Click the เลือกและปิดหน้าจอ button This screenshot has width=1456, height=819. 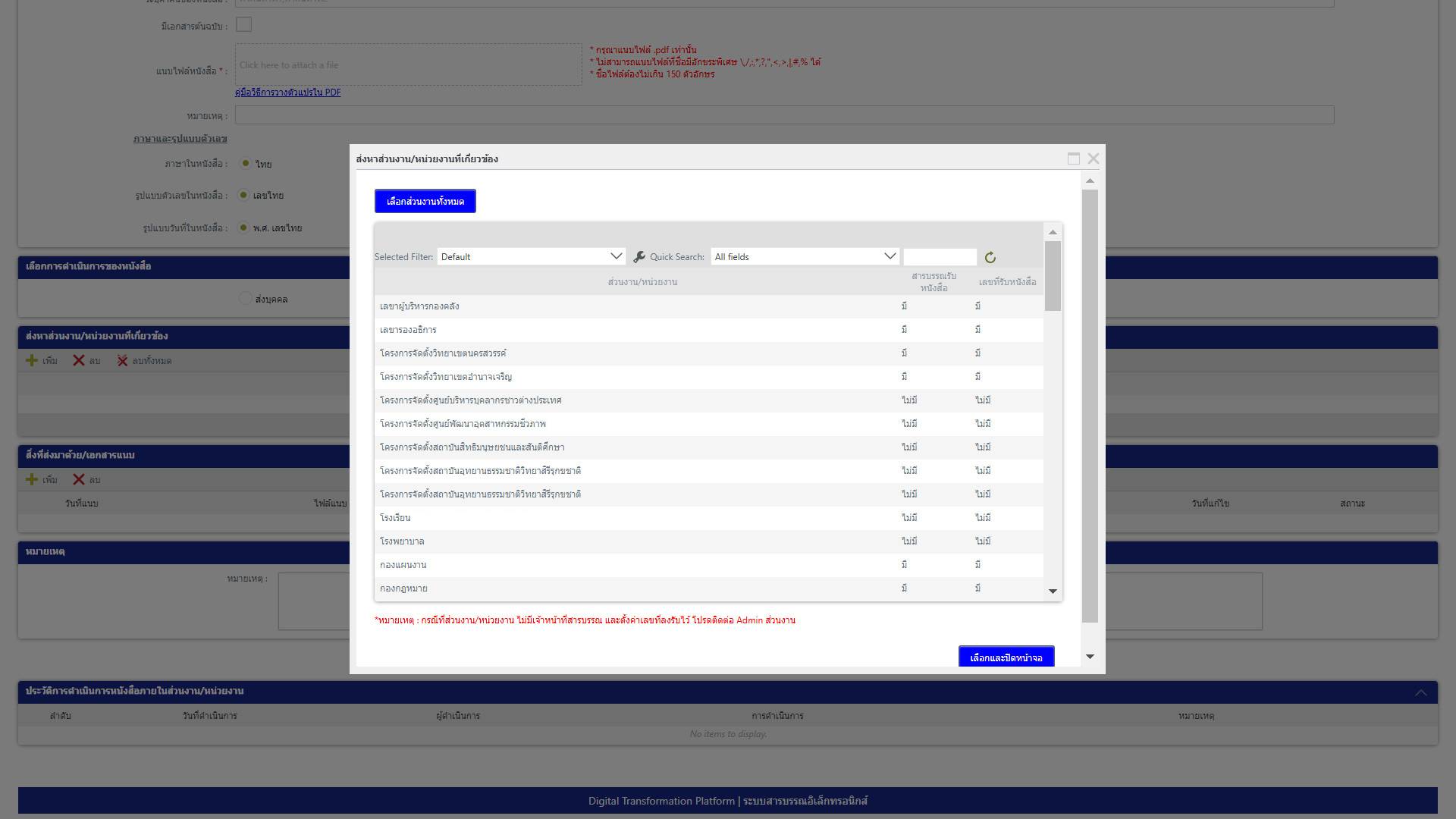[x=1006, y=657]
